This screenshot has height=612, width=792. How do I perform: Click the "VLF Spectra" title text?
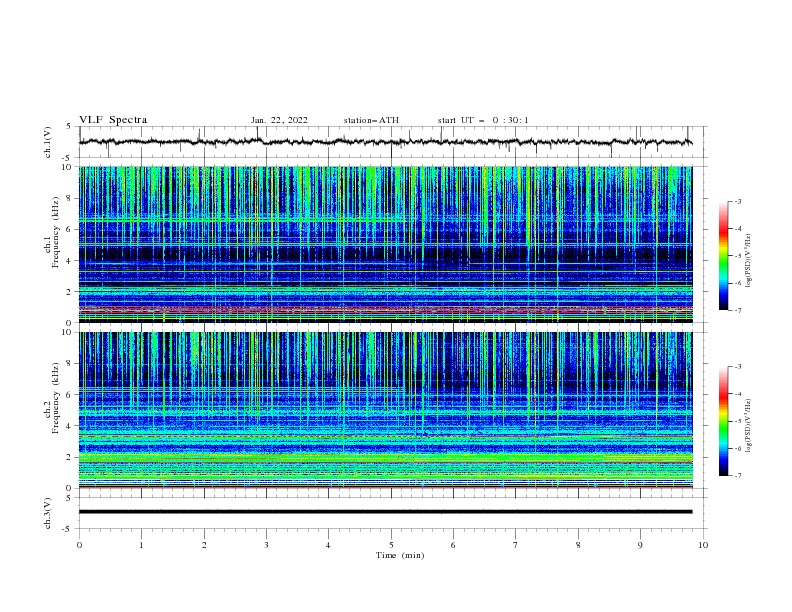coord(113,120)
